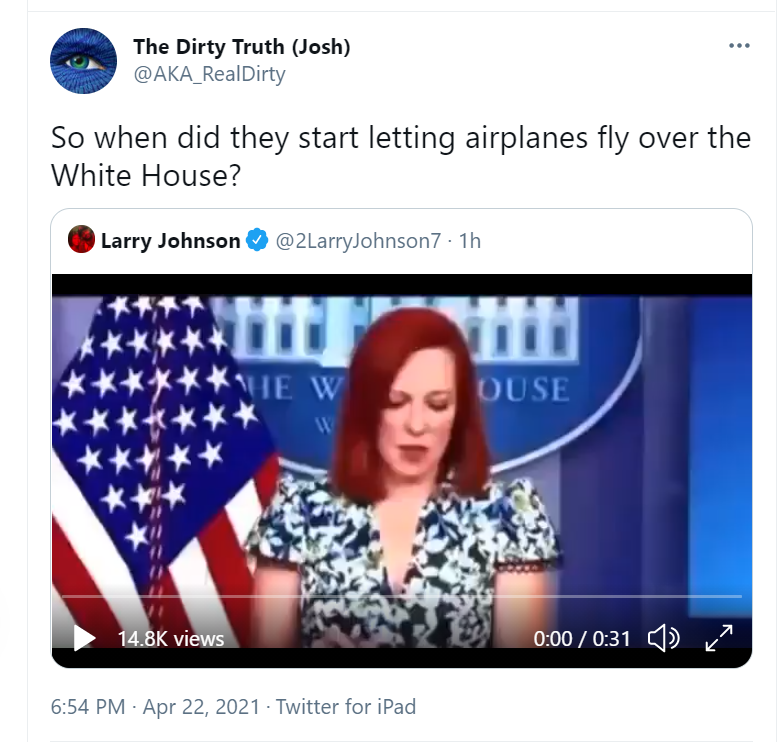Click the tweet text about airplanes
Image resolution: width=779 pixels, height=742 pixels.
click(x=400, y=156)
